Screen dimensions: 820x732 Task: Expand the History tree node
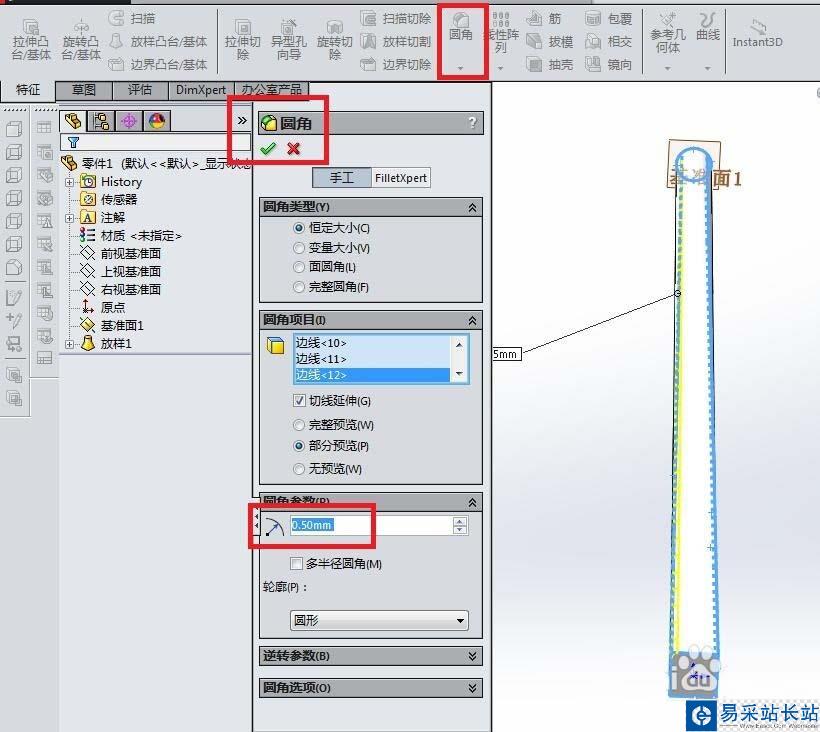coord(70,182)
